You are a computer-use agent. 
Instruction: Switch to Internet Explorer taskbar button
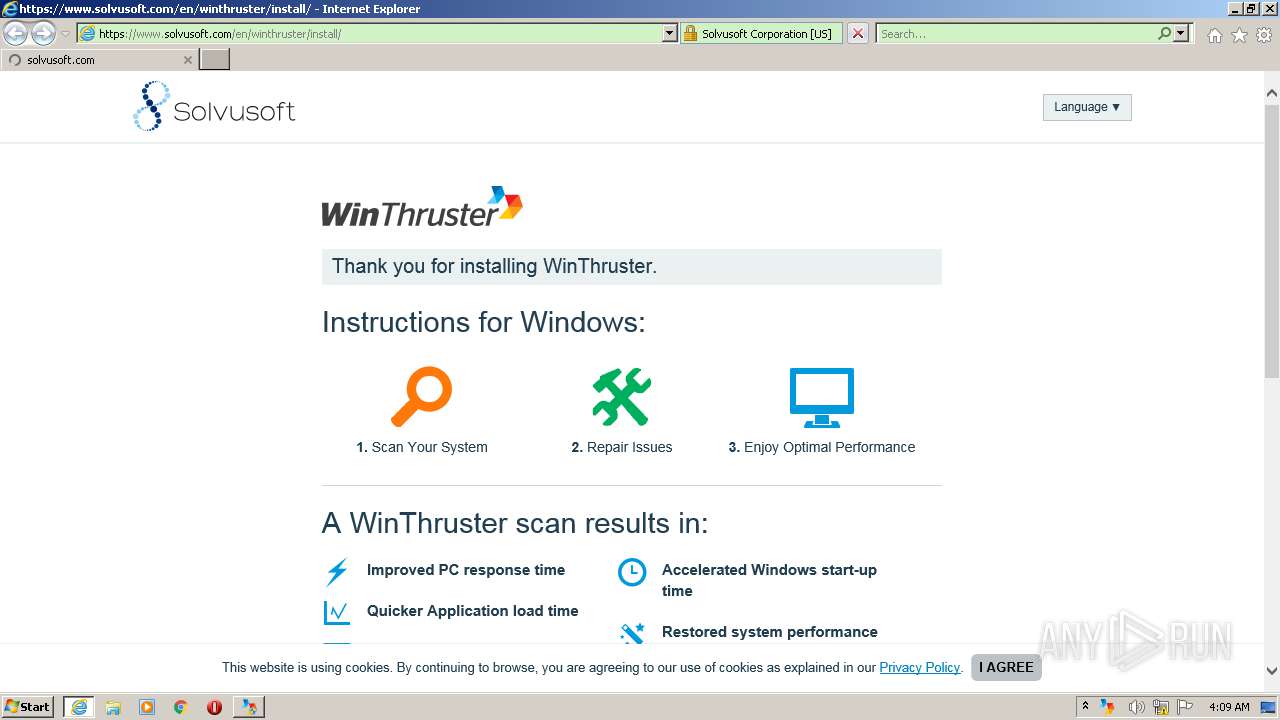(x=78, y=706)
